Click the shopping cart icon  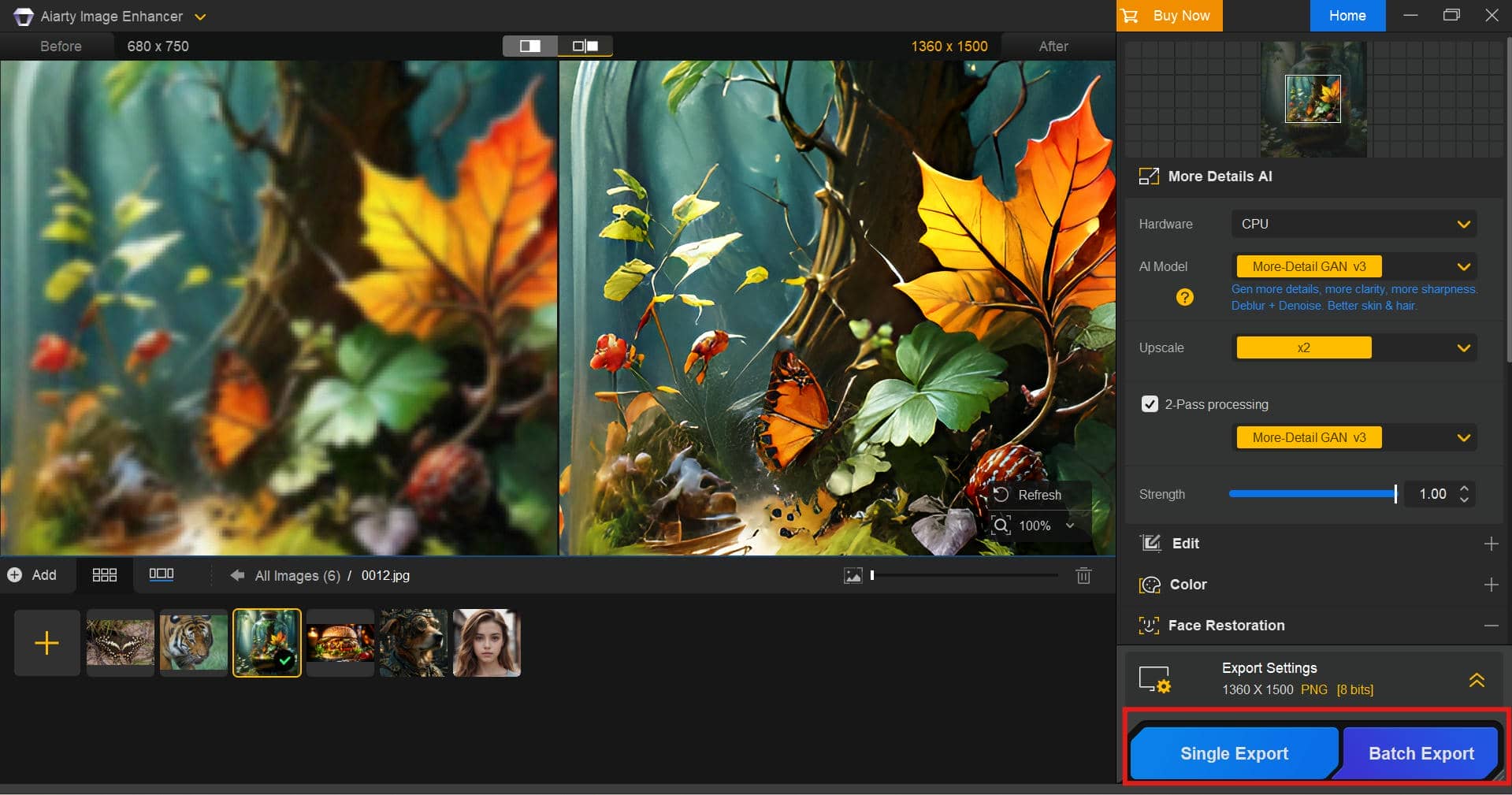[1130, 16]
